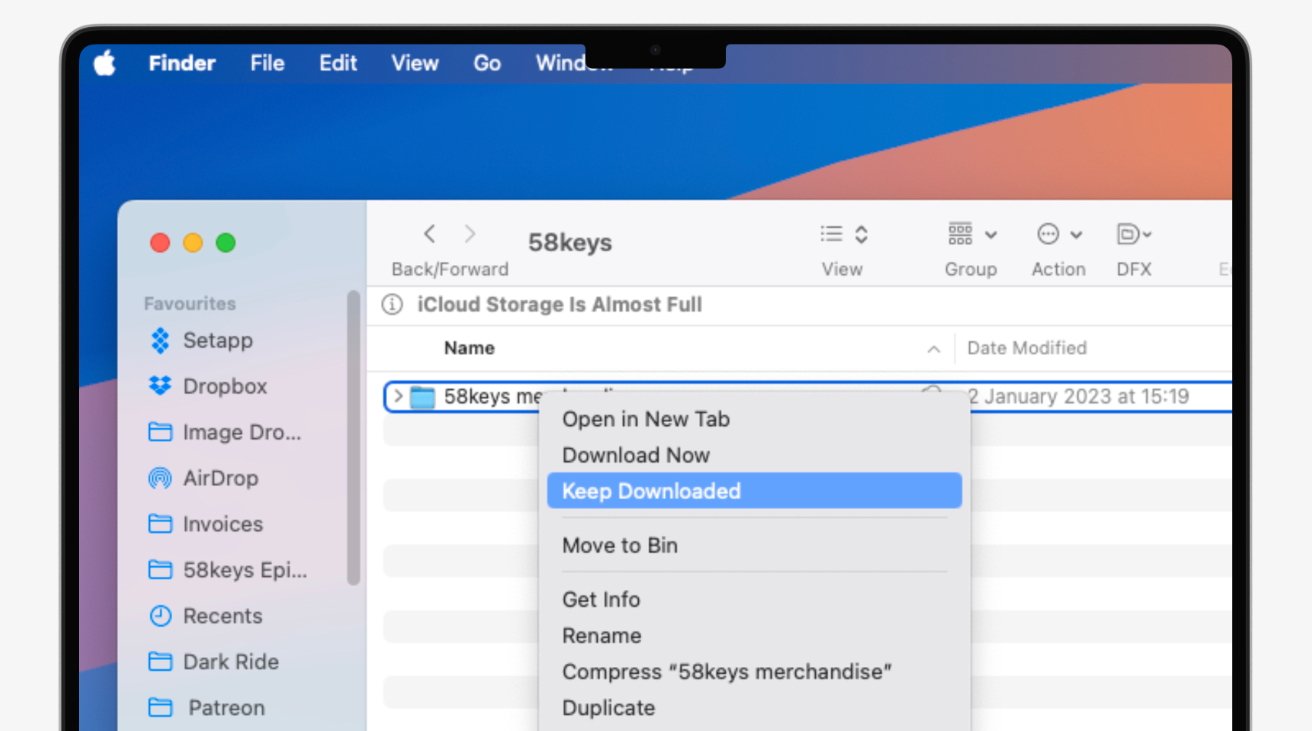Go back with the Back arrow
The image size is (1312, 731).
pyautogui.click(x=429, y=234)
